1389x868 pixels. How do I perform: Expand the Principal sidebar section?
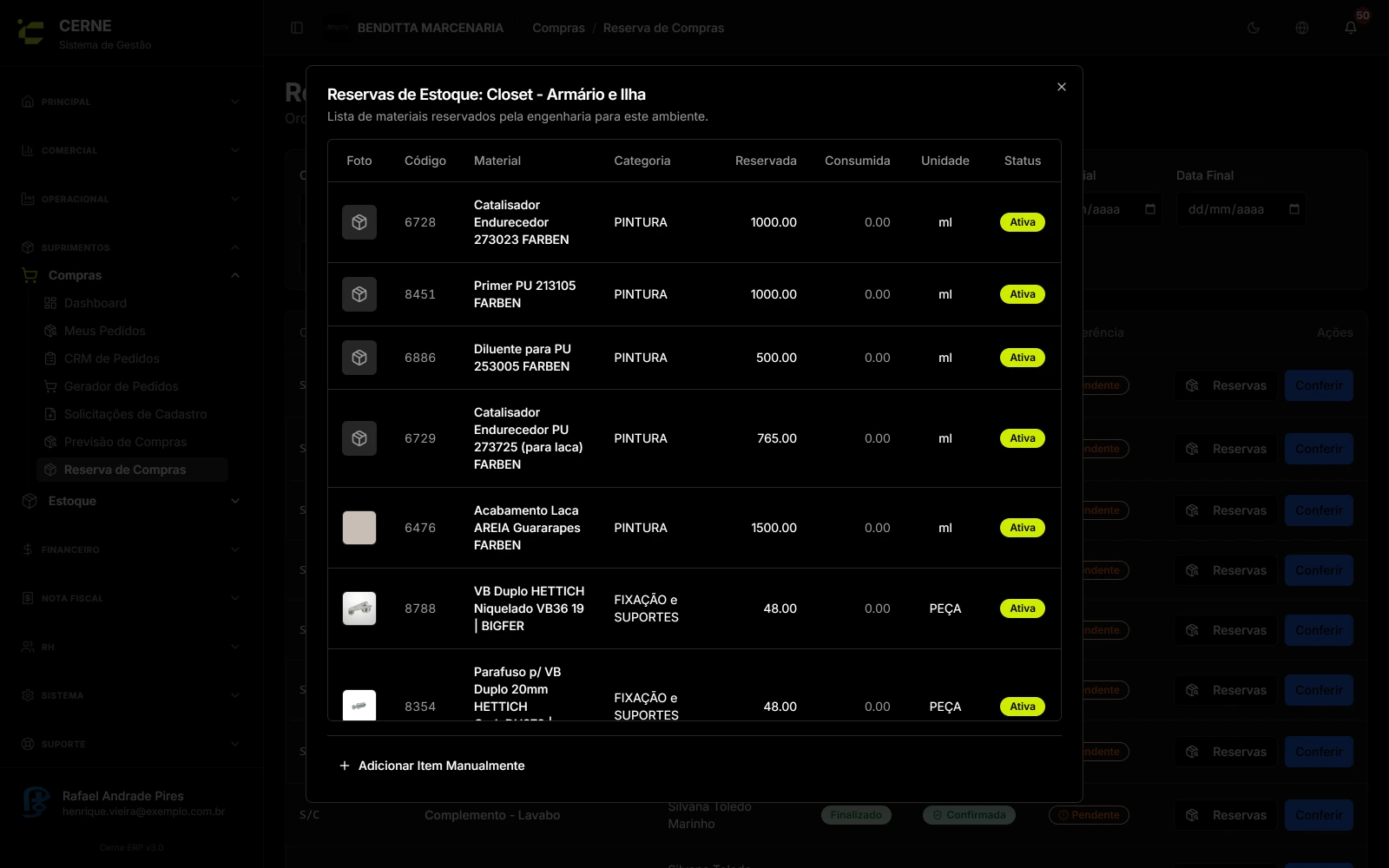click(x=132, y=102)
